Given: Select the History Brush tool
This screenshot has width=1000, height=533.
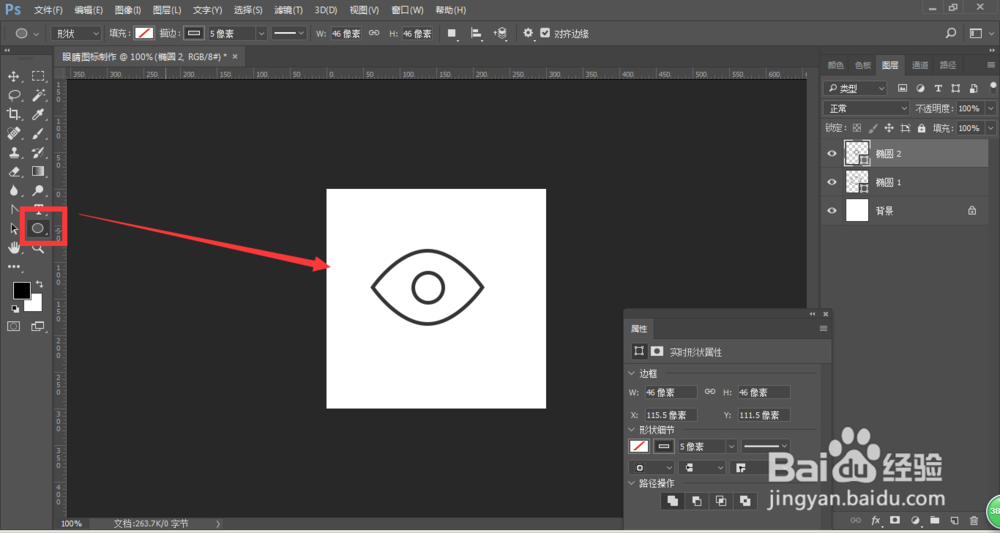Looking at the screenshot, I should tap(38, 152).
